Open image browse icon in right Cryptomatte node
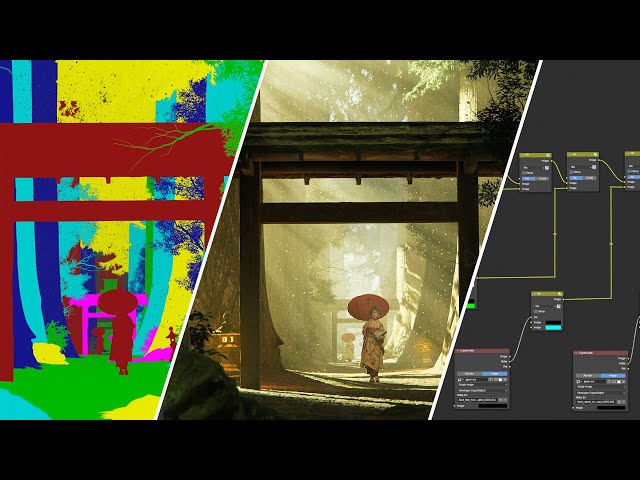The image size is (640, 480). click(579, 382)
